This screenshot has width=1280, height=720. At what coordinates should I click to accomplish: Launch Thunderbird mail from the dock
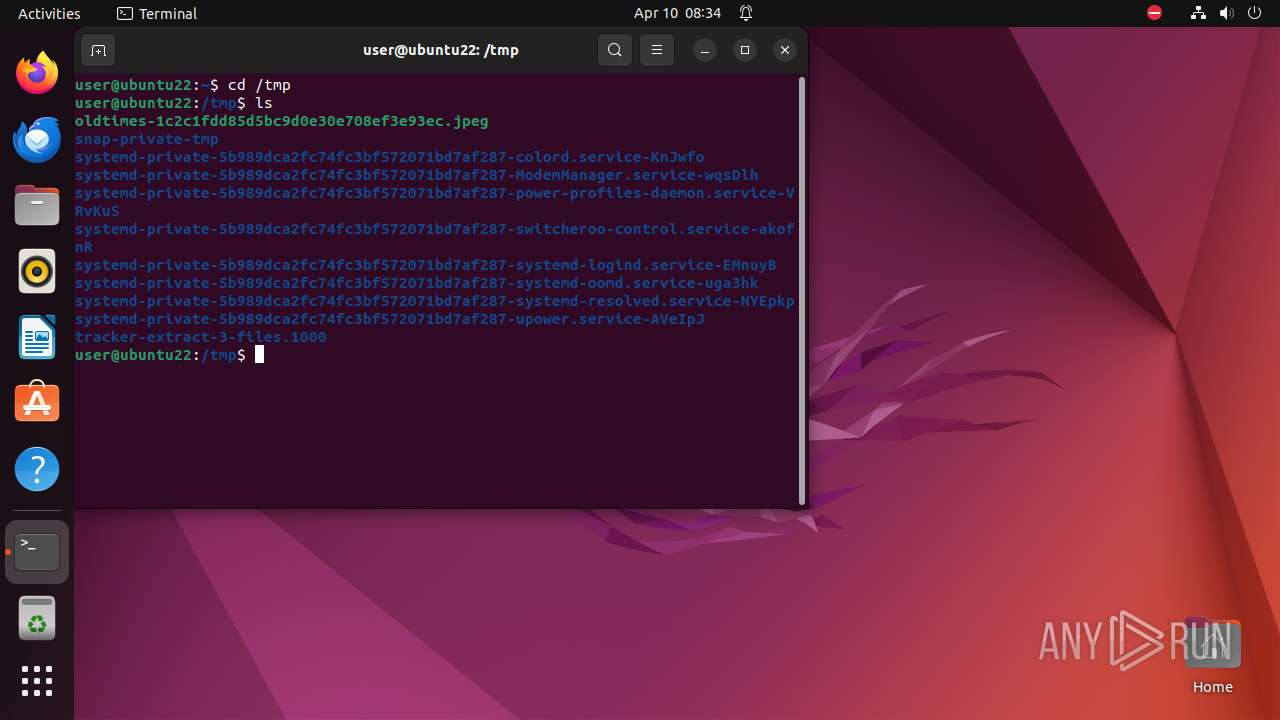click(x=37, y=139)
